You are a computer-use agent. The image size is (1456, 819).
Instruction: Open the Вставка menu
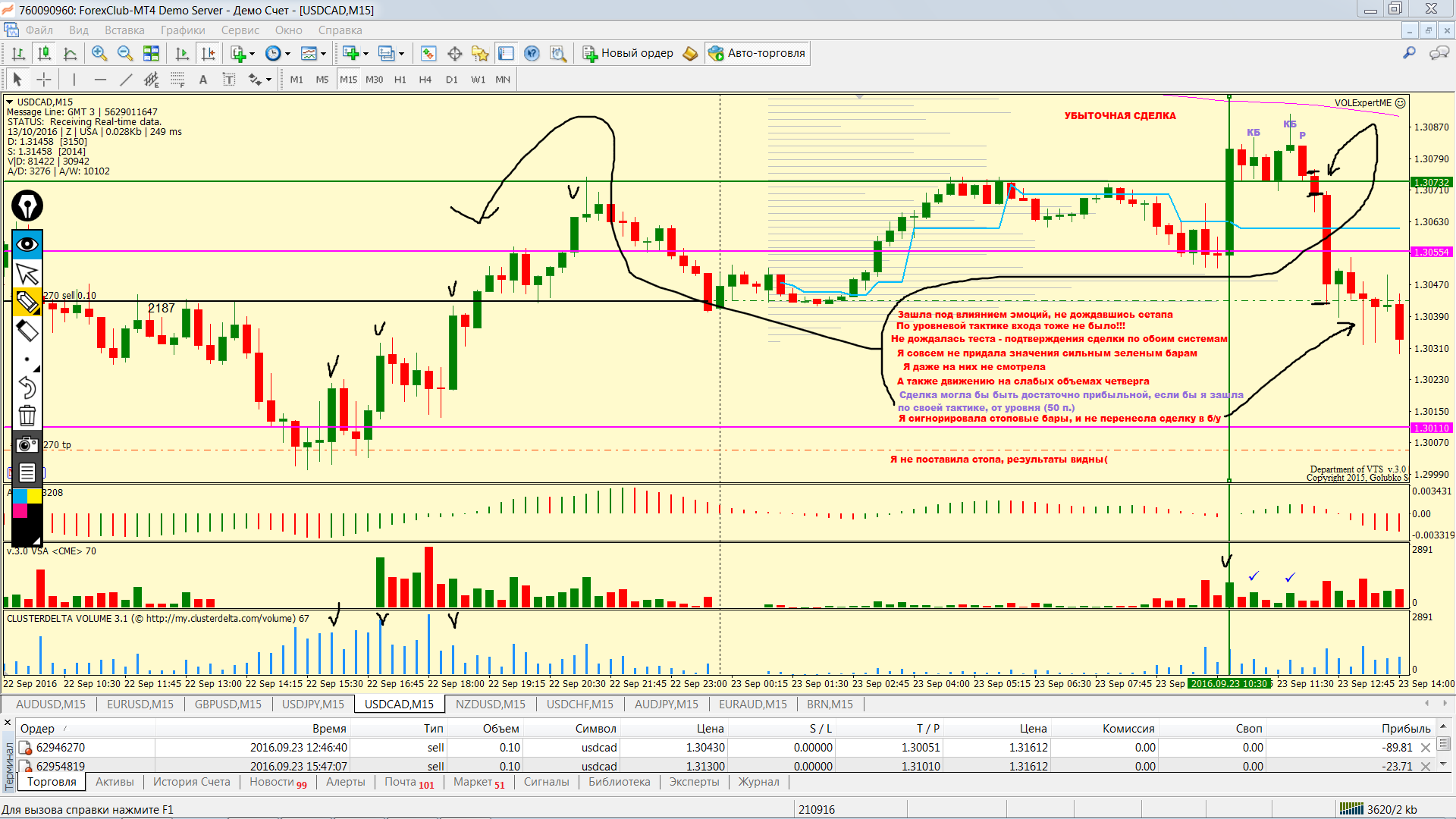pyautogui.click(x=124, y=30)
